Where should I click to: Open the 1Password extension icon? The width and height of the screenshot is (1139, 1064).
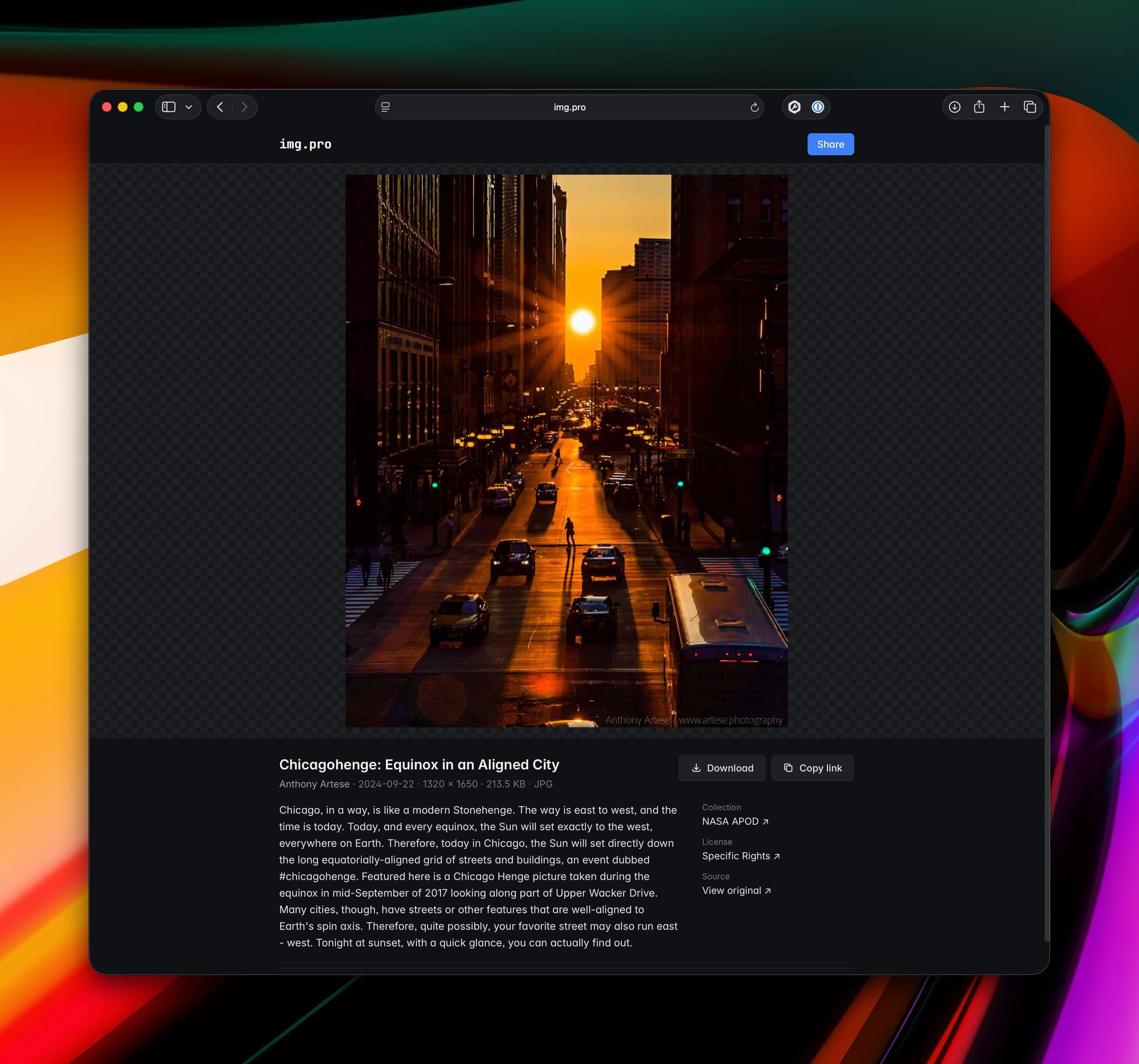click(x=818, y=107)
